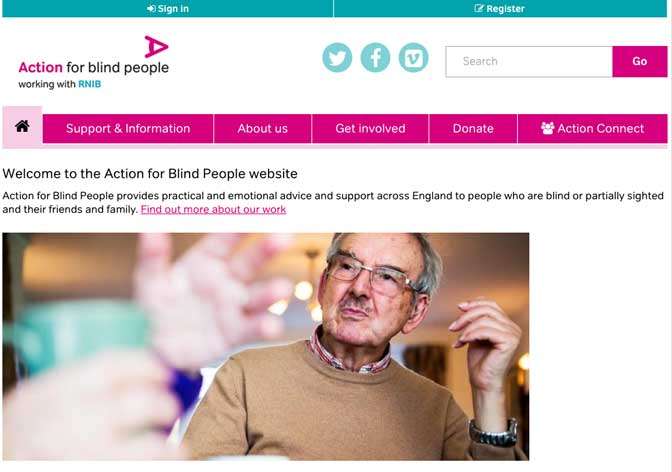Click the elderly man banner photo
This screenshot has width=672, height=472.
pyautogui.click(x=266, y=346)
